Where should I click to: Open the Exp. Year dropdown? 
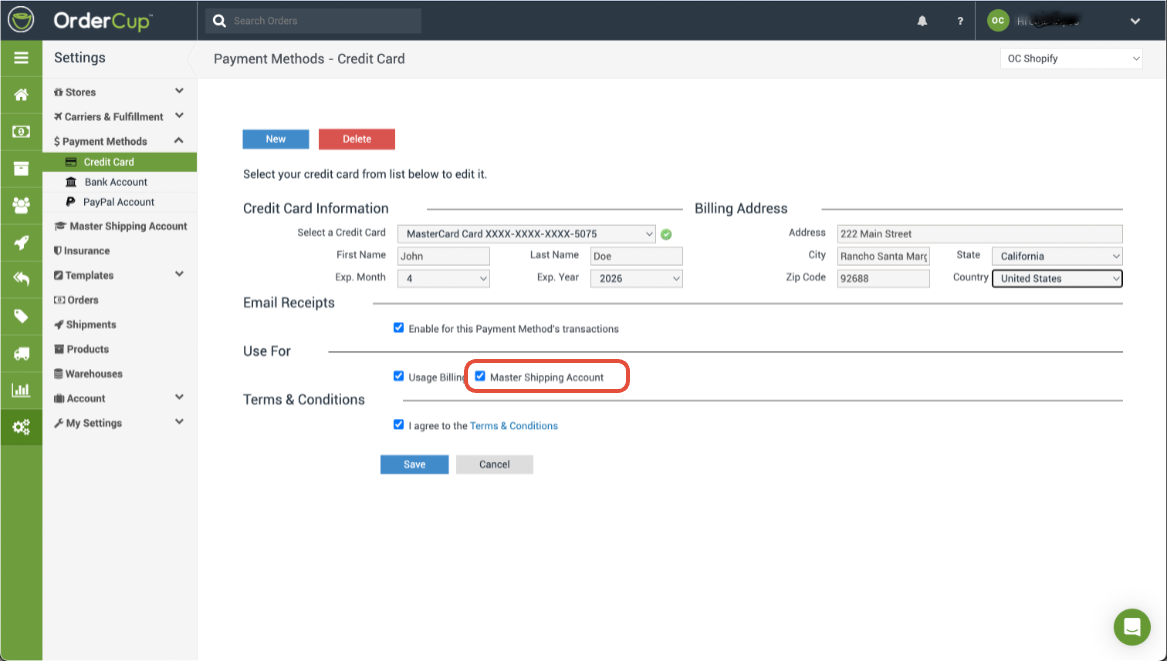point(636,278)
